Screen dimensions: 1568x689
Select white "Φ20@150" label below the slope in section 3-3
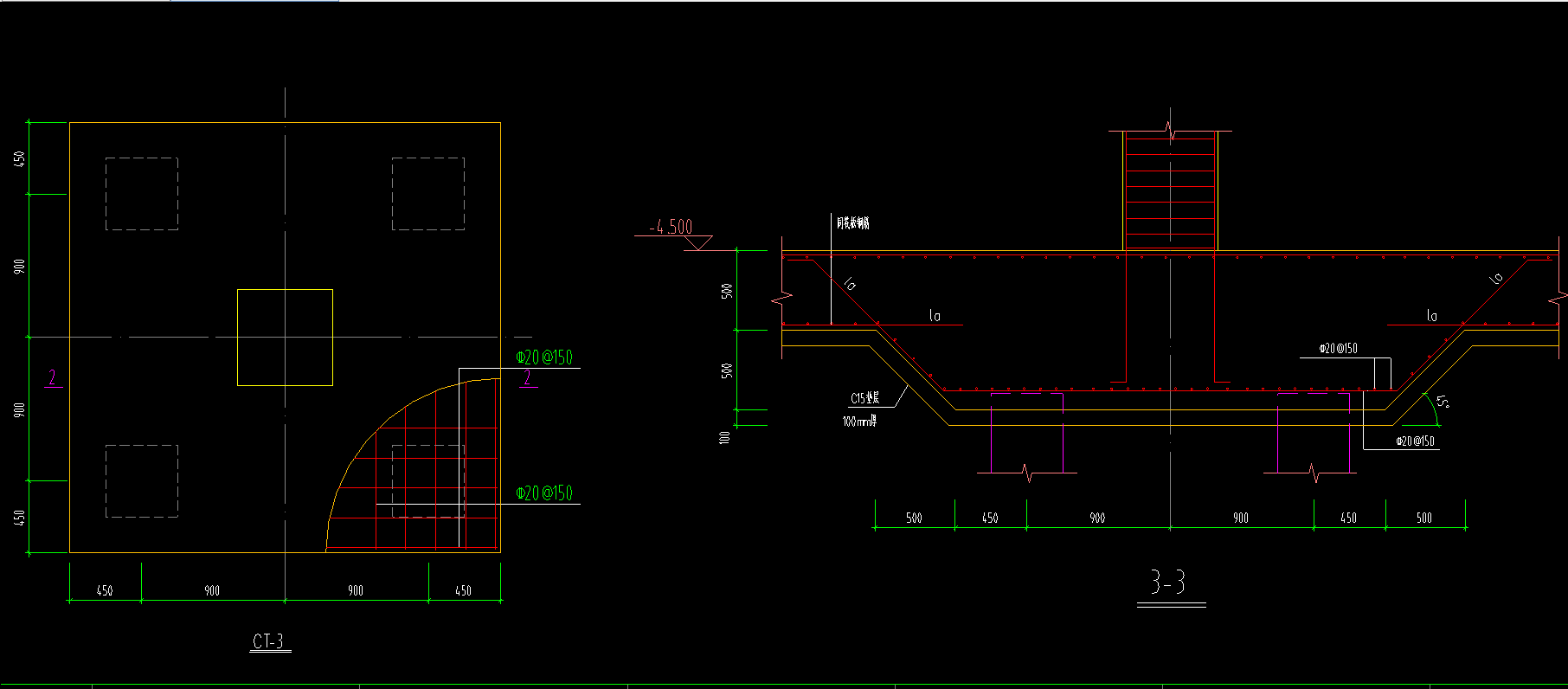click(1415, 441)
